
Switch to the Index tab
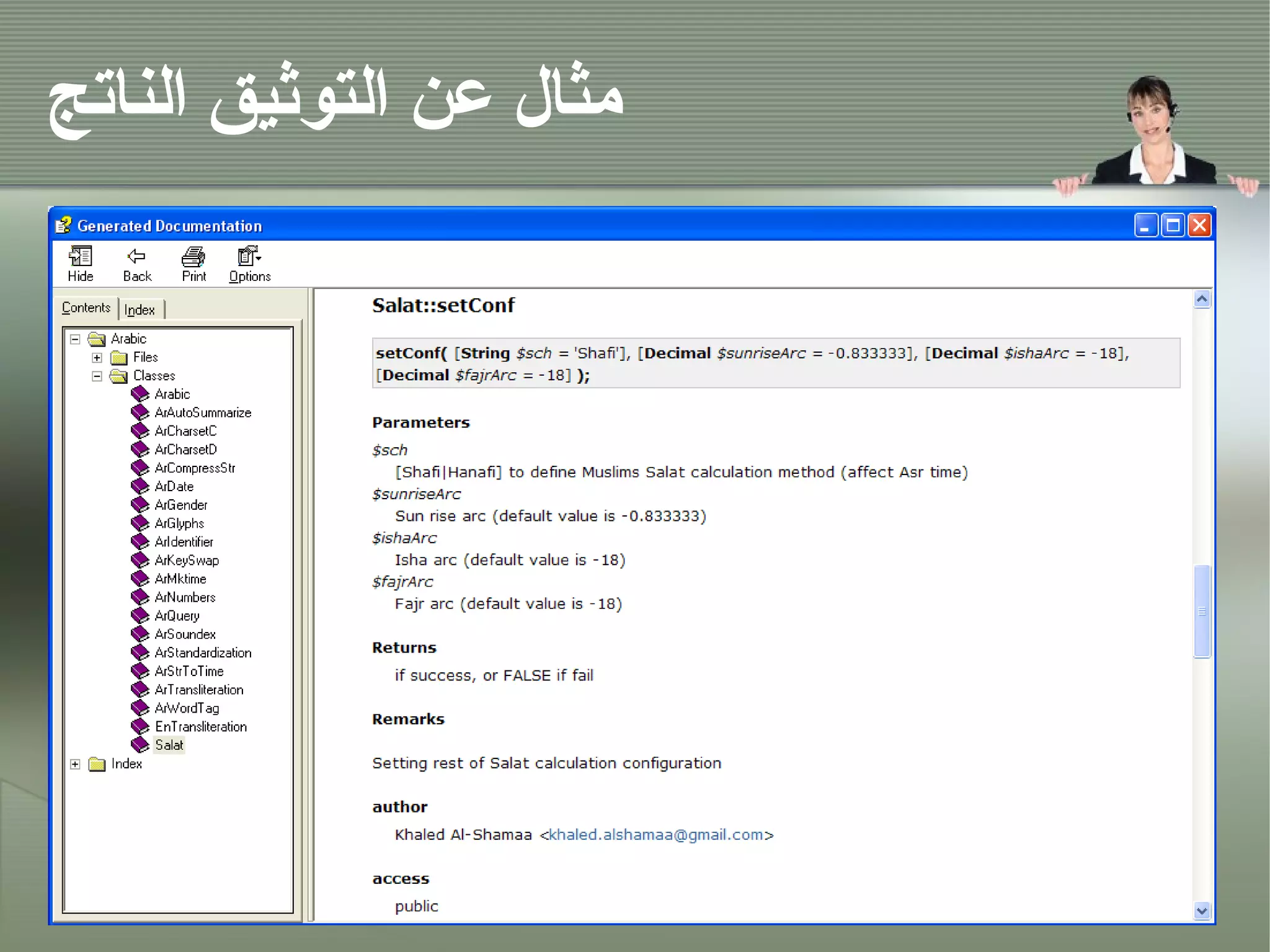pyautogui.click(x=140, y=309)
